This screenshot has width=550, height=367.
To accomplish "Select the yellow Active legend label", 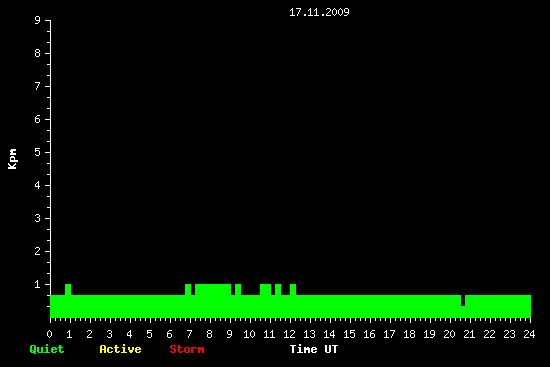I will (x=120, y=349).
